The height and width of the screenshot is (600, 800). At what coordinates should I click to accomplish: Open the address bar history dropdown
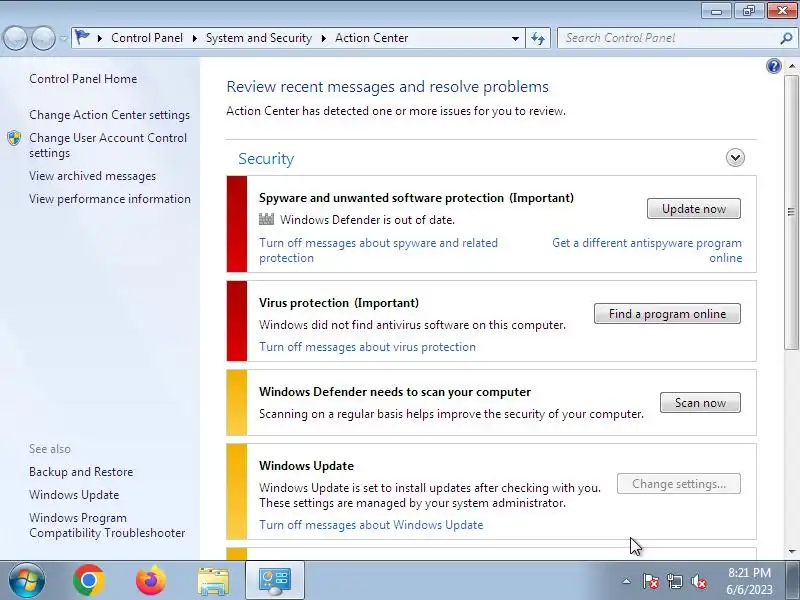click(x=515, y=38)
